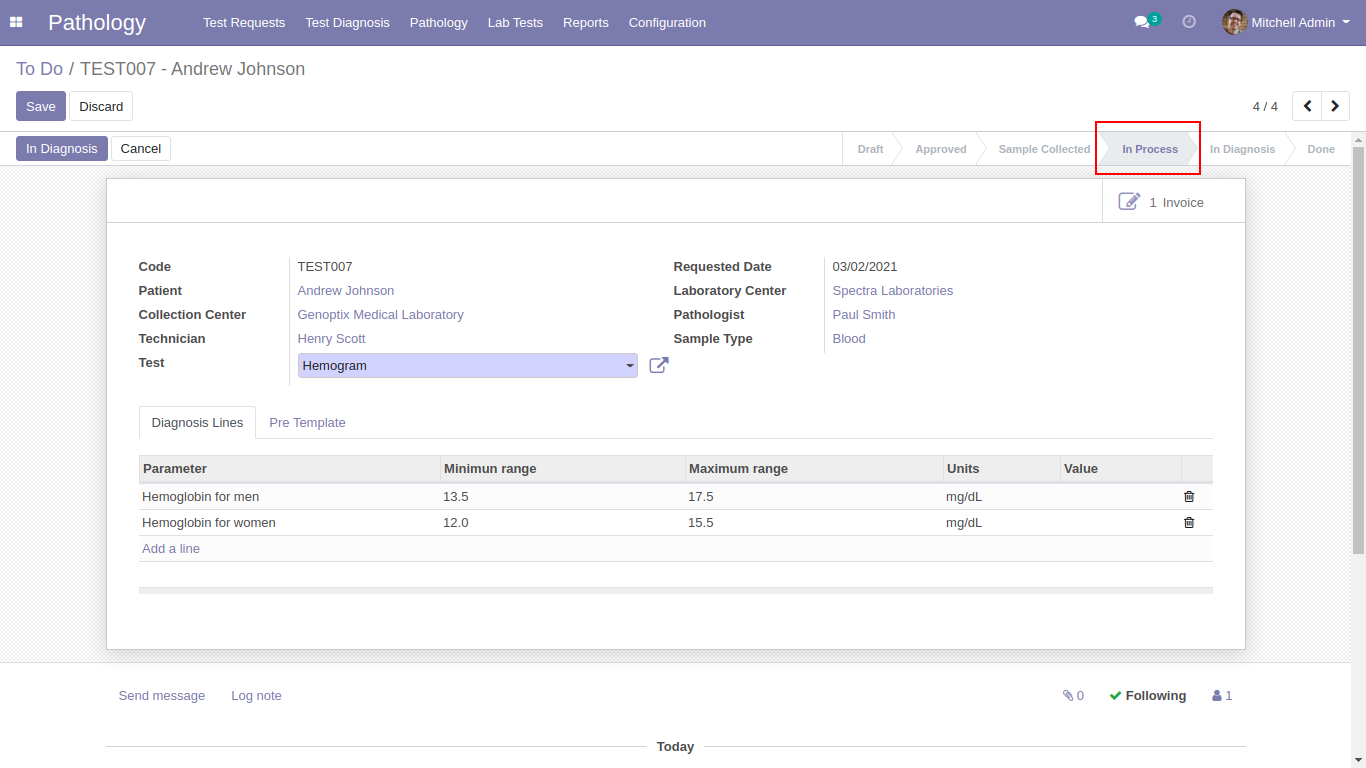Add a line to Diagnosis Lines
The height and width of the screenshot is (768, 1366).
point(171,549)
